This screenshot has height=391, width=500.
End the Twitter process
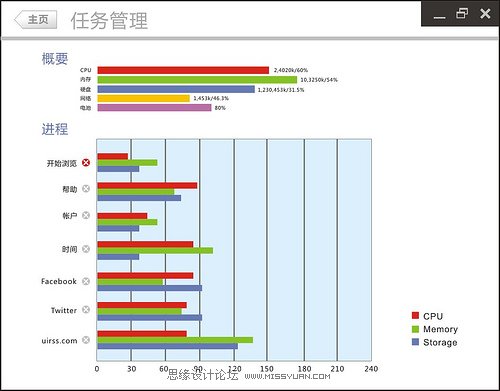pyautogui.click(x=86, y=310)
